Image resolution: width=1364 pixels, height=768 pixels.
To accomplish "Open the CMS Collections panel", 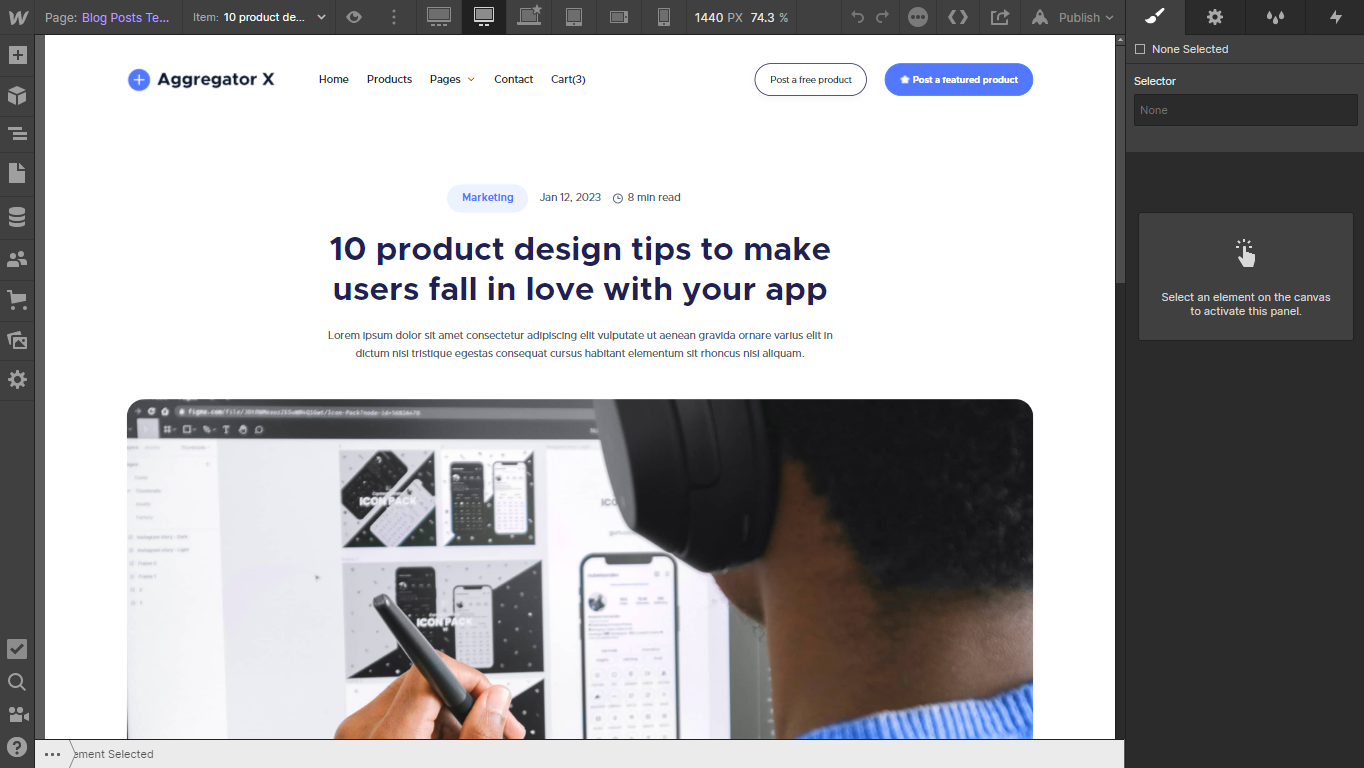I will point(17,217).
